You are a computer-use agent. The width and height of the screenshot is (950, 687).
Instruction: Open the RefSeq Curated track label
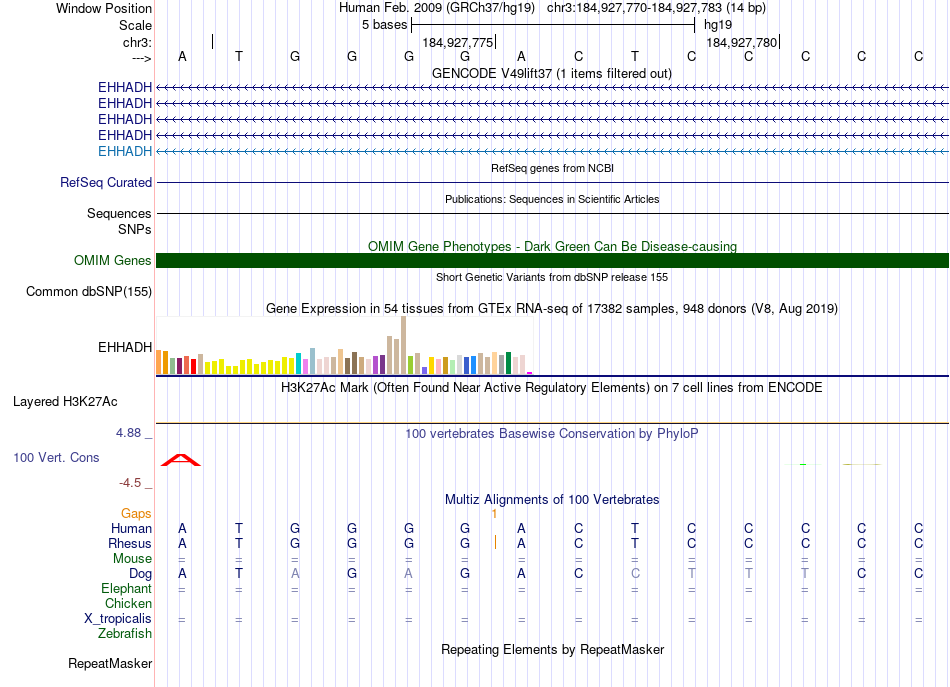point(106,183)
